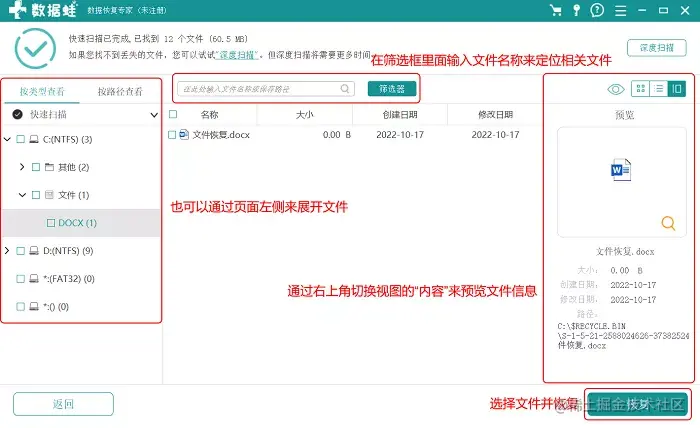Click the docx file icon in file row

pyautogui.click(x=184, y=134)
